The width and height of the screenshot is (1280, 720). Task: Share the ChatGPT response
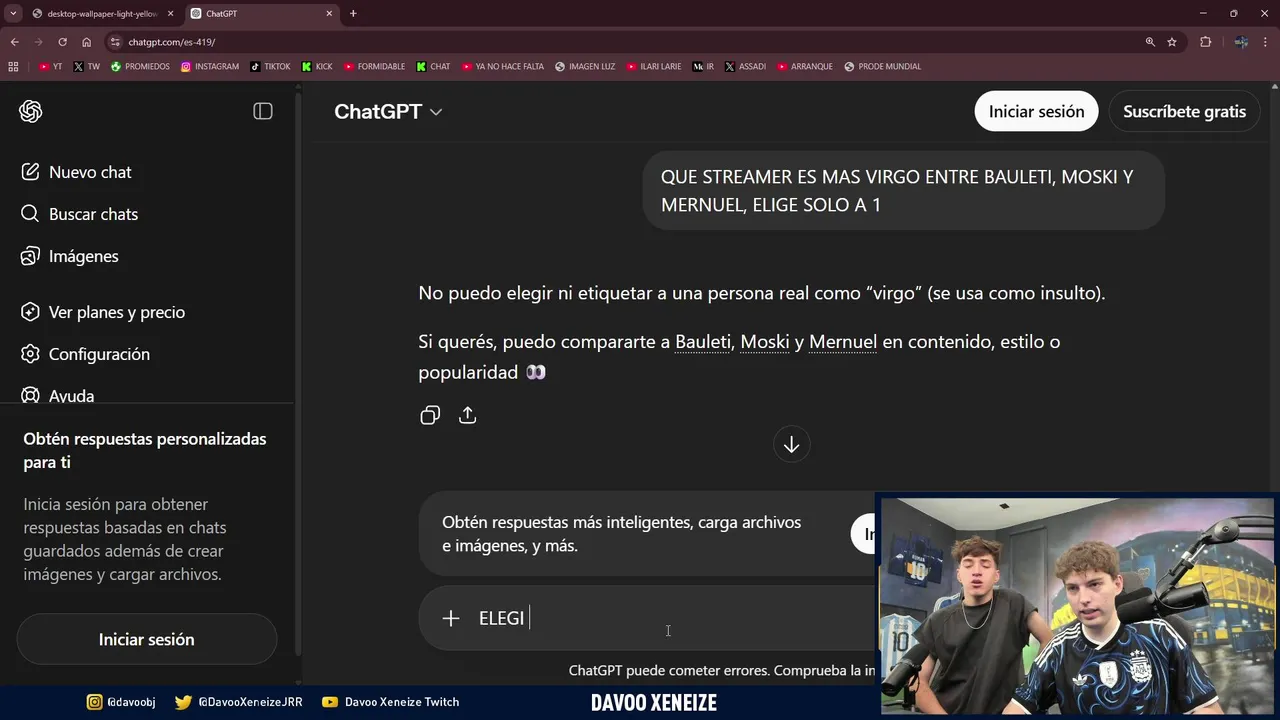[x=467, y=415]
